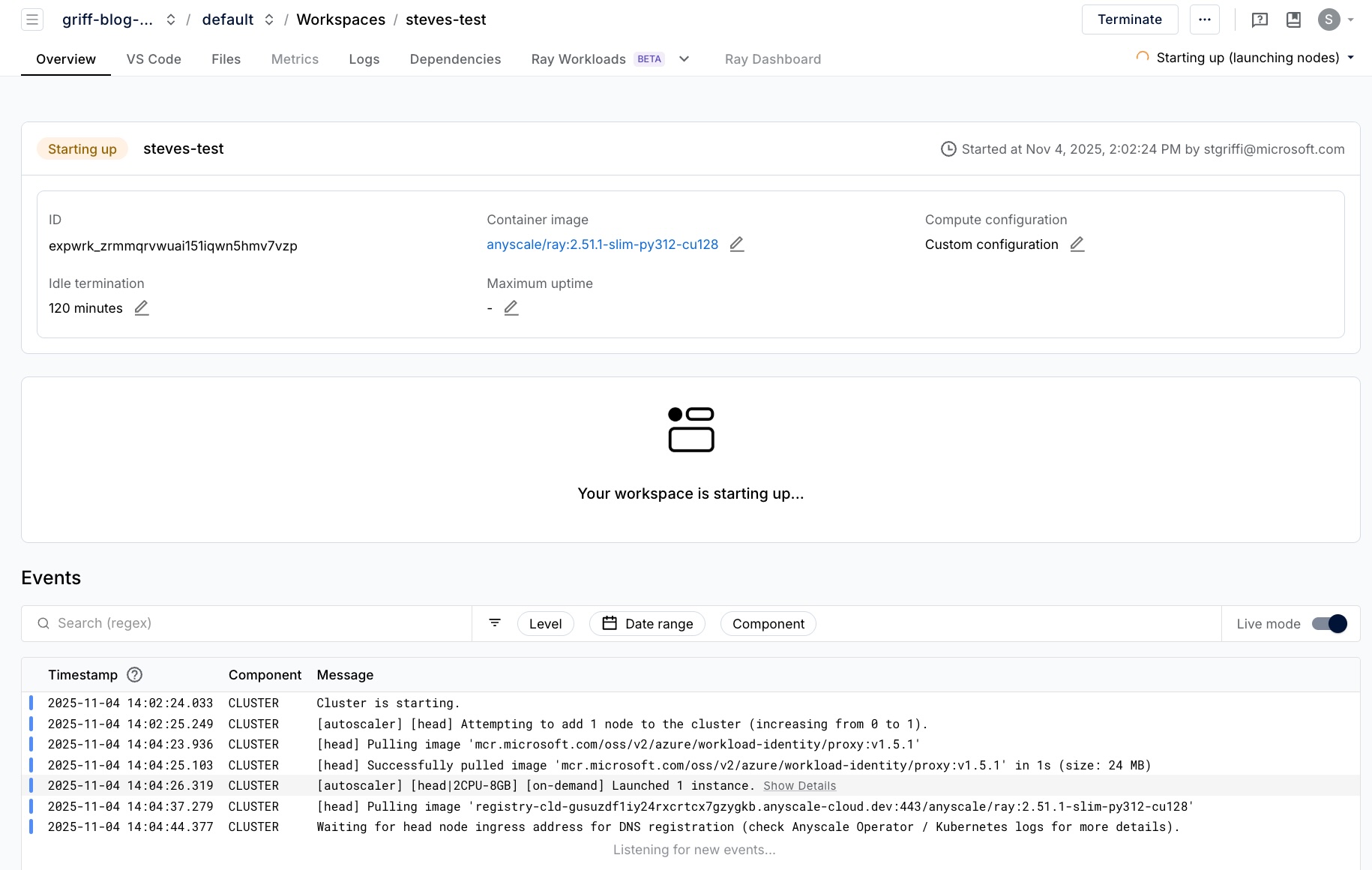Click the Terminate button
The width and height of the screenshot is (1372, 870).
[1129, 19]
